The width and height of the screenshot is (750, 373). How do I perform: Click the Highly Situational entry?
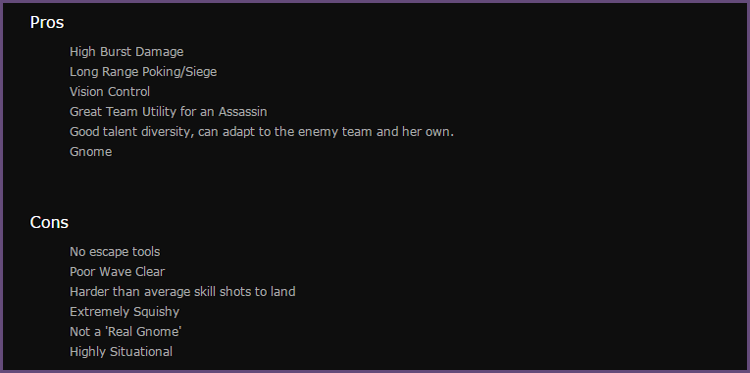[x=121, y=352]
